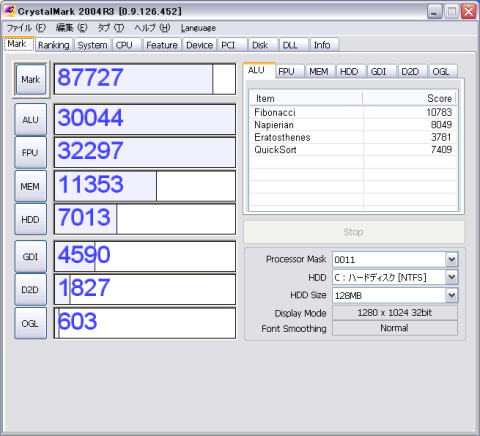Click the Fibonacci score 10783
The width and height of the screenshot is (480, 436).
click(439, 112)
